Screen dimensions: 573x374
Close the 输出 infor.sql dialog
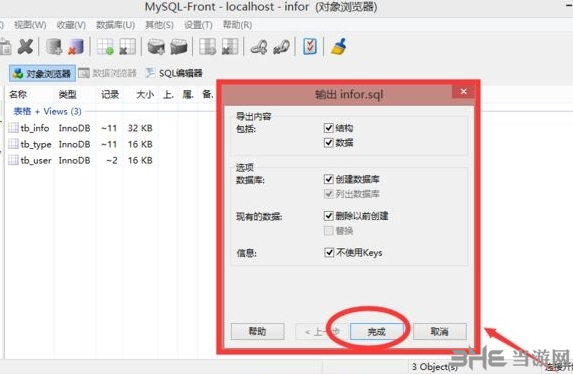pyautogui.click(x=463, y=91)
